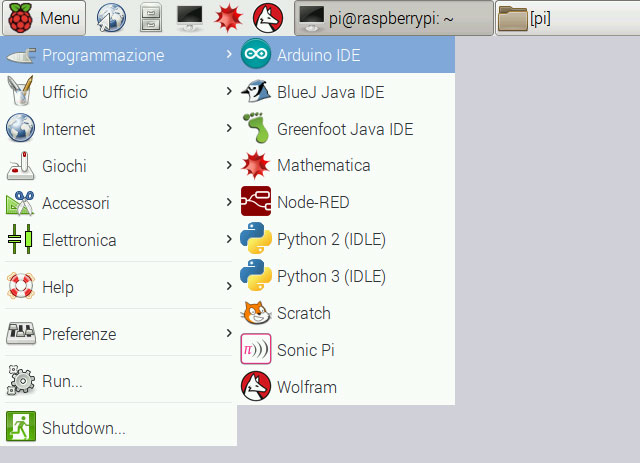Open the Raspberry Pi Menu button
640x463 pixels.
click(45, 18)
